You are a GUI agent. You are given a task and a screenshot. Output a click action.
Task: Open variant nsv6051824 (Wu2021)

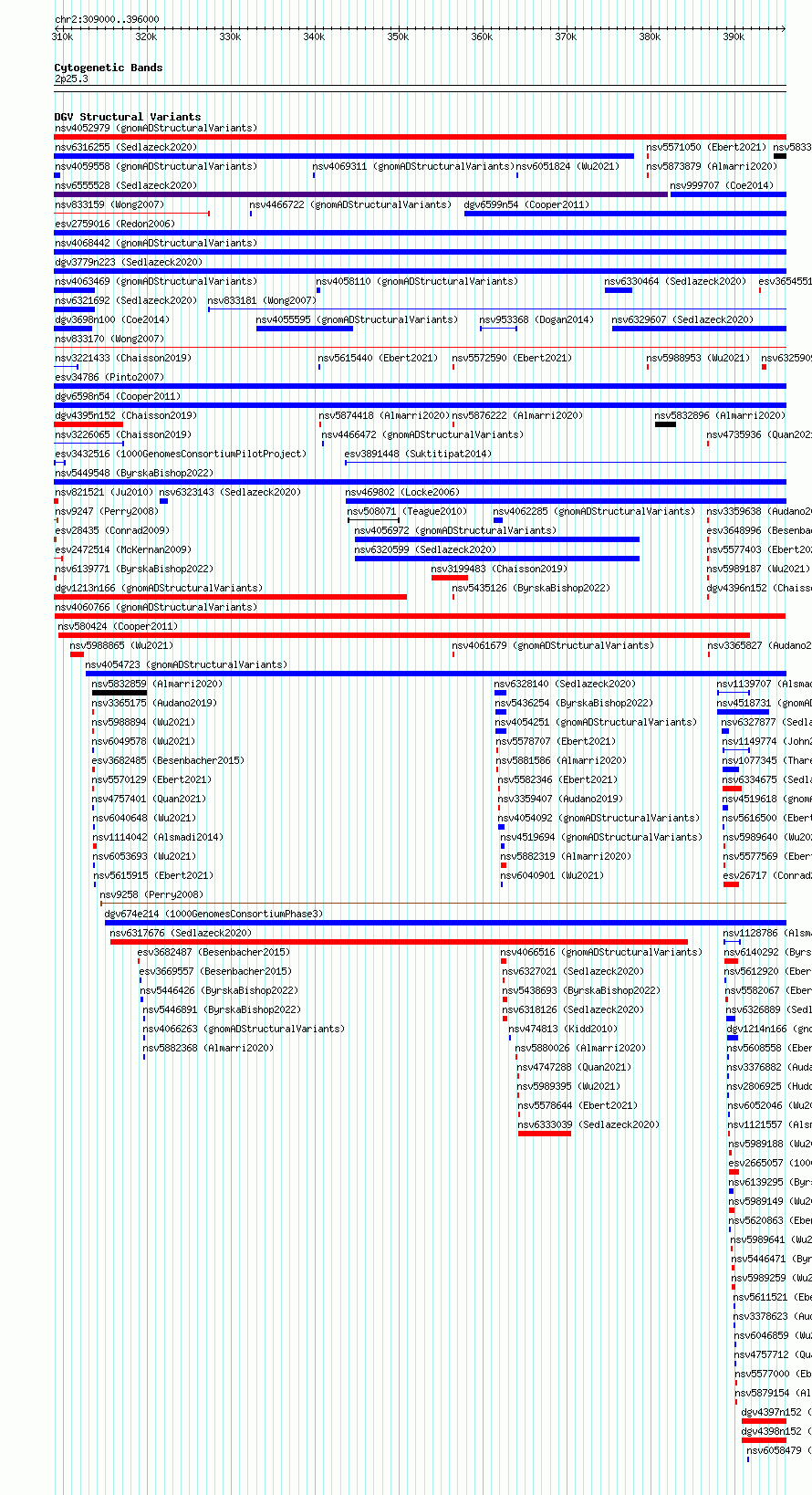tap(567, 166)
